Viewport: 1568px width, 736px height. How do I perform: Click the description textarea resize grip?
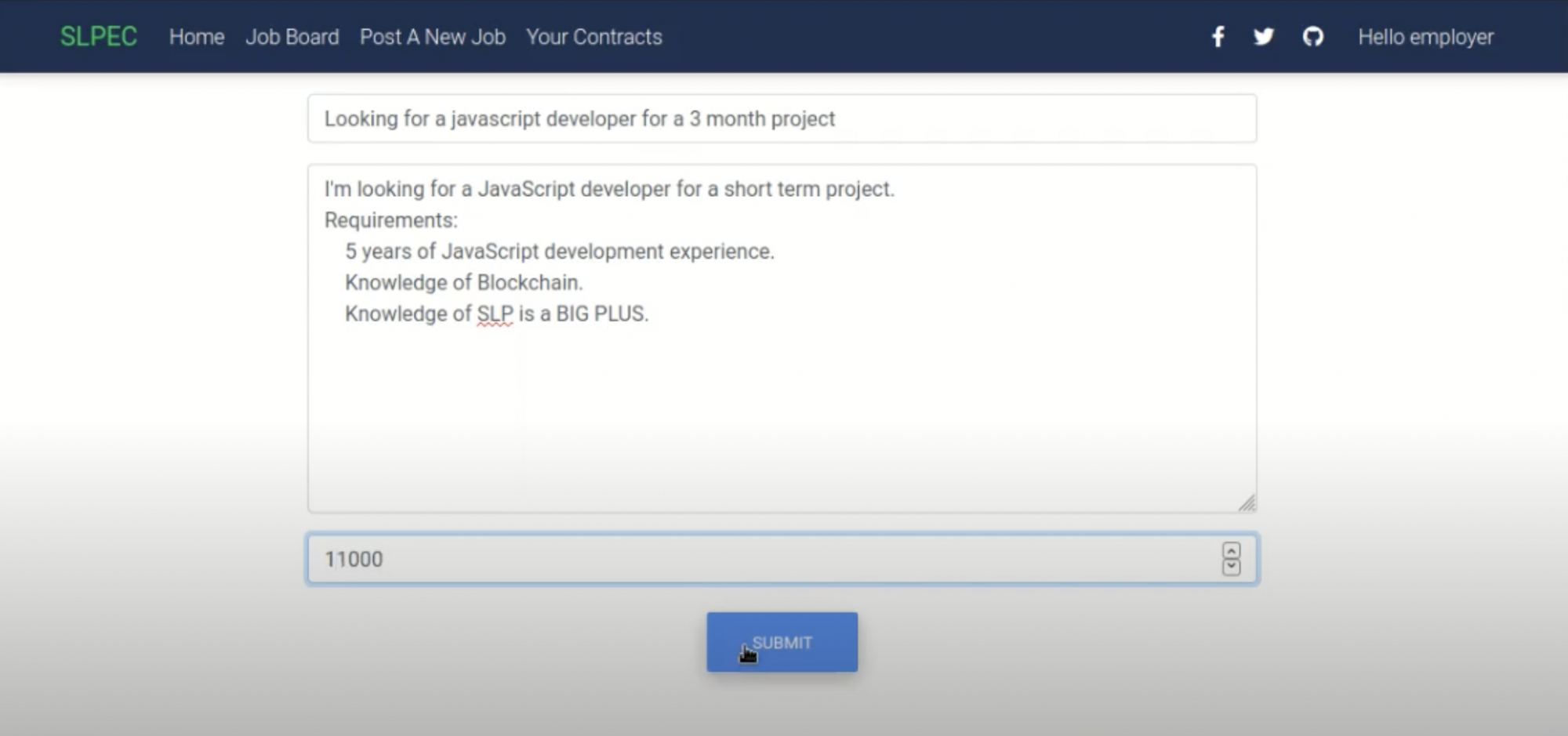[1247, 503]
